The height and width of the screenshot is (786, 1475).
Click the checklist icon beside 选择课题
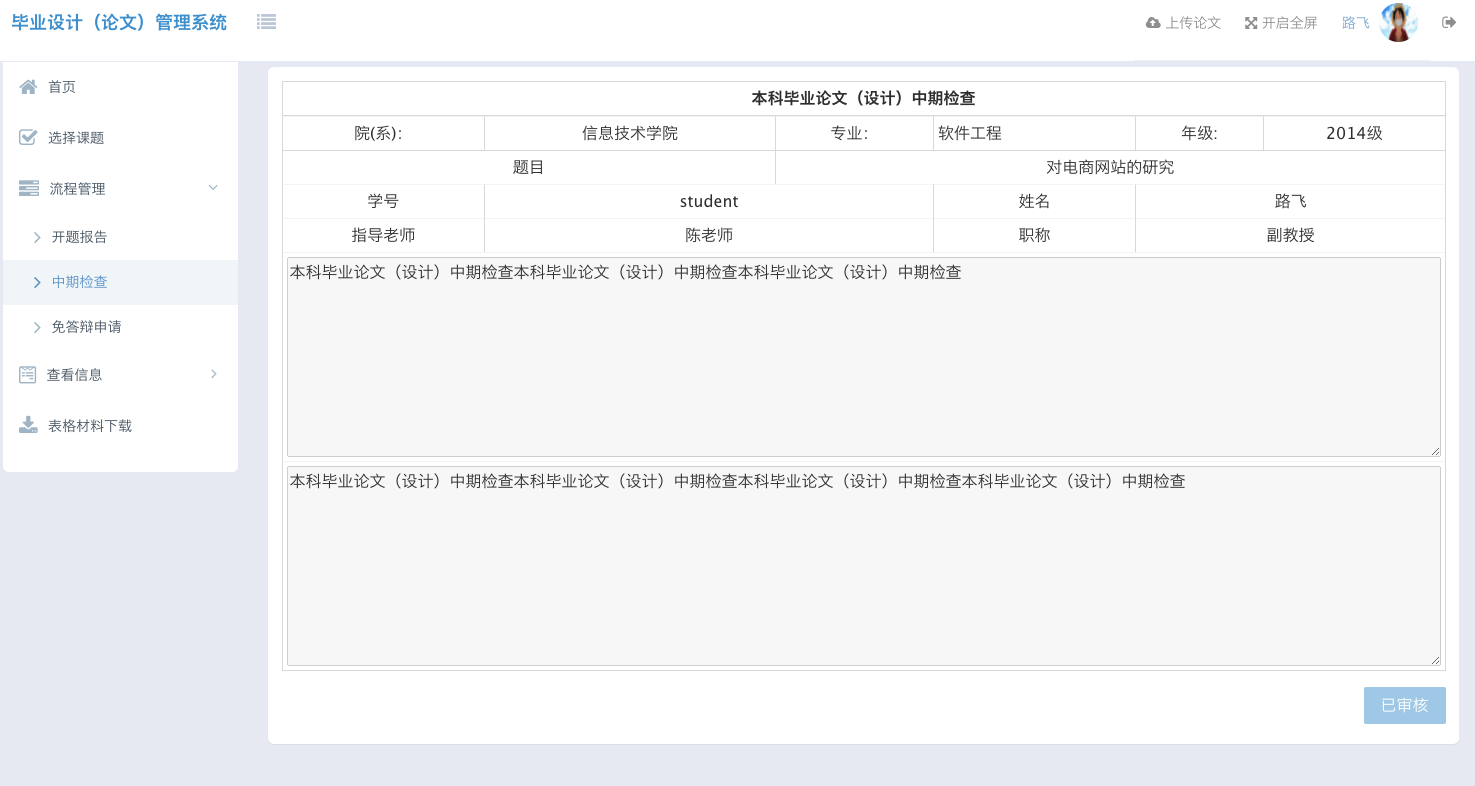click(28, 137)
